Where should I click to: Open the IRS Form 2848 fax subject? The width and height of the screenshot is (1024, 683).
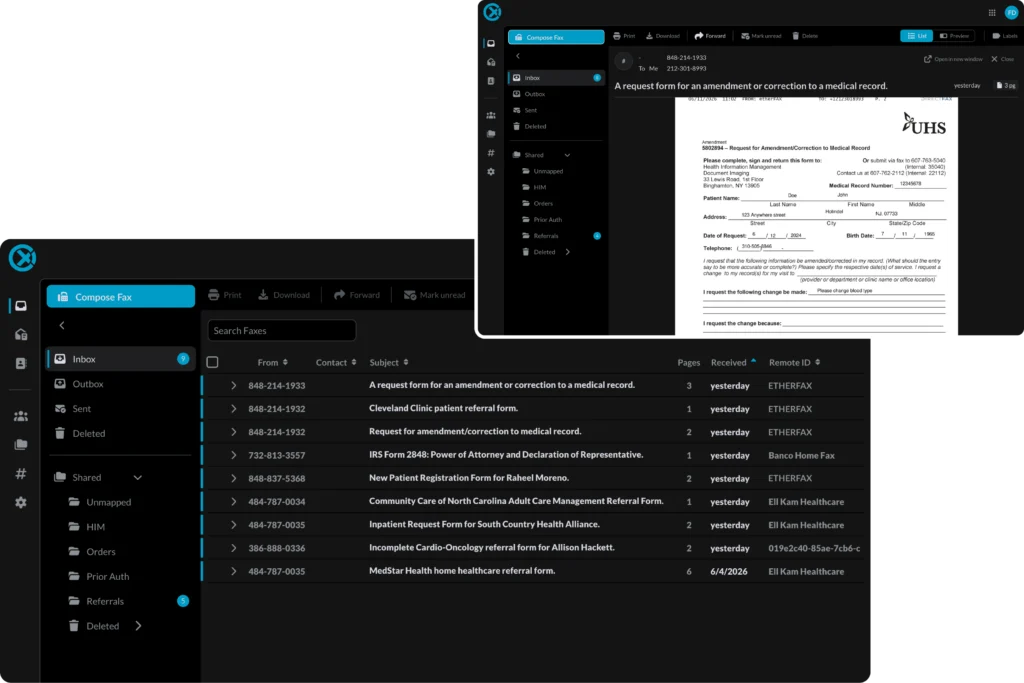506,454
